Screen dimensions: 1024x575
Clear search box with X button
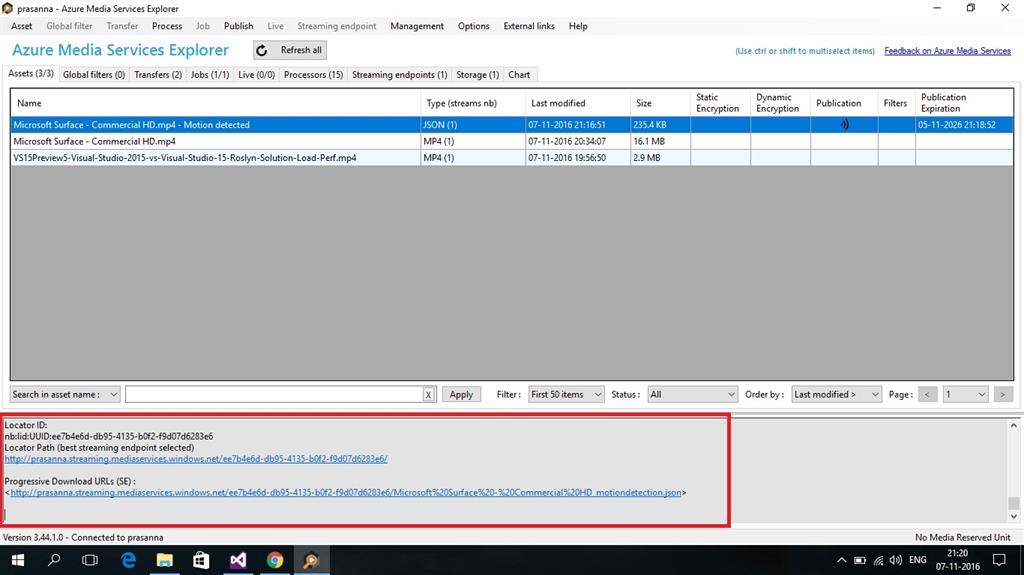coord(428,395)
